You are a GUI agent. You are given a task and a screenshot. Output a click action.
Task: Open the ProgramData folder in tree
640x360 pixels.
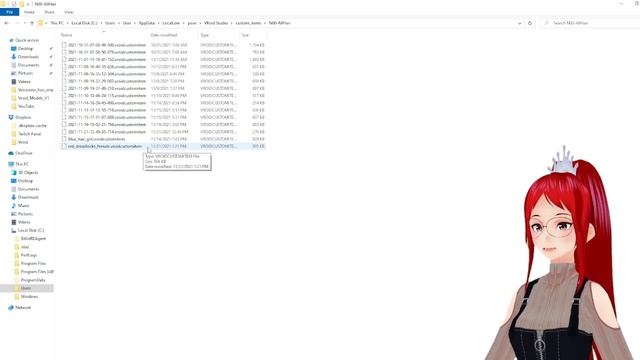(33, 280)
